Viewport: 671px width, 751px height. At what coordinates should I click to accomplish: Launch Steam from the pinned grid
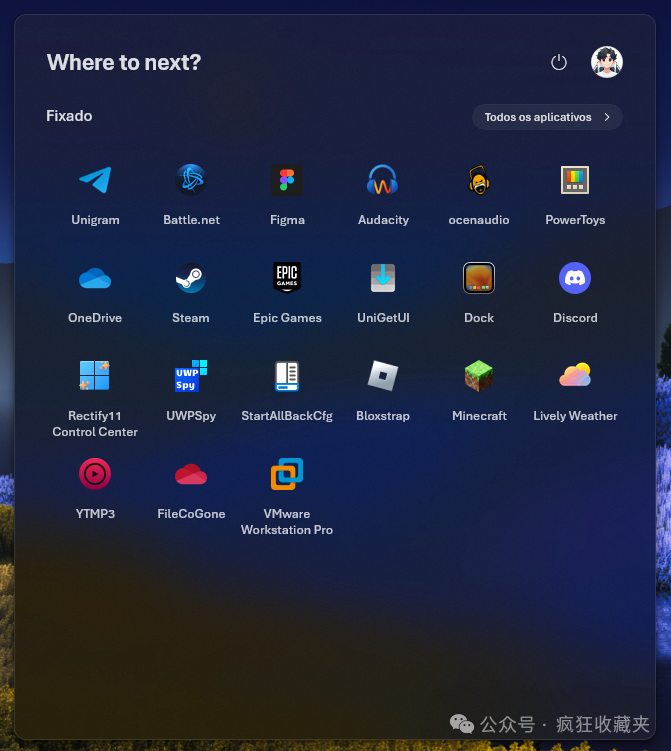(x=191, y=278)
